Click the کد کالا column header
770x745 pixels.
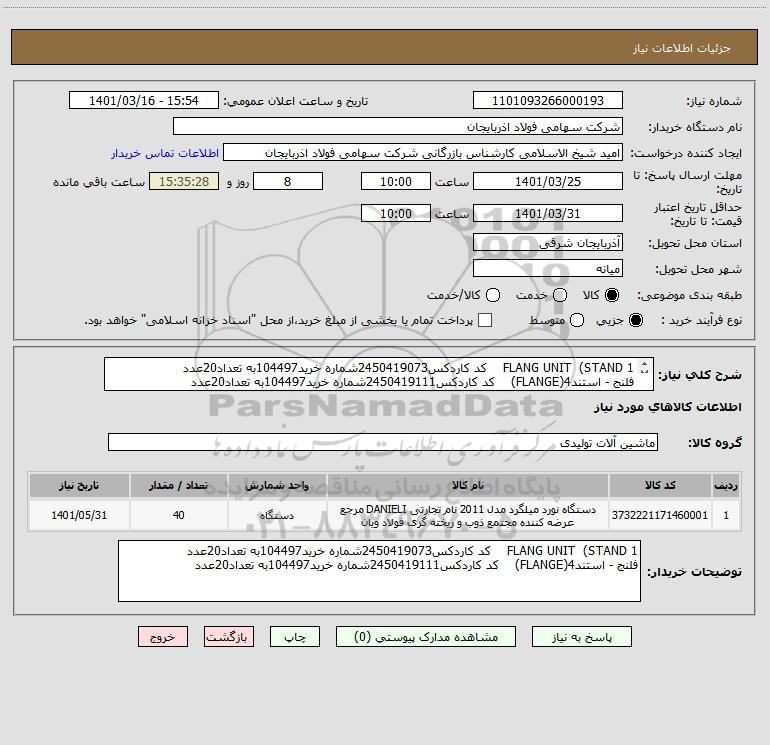[x=660, y=485]
